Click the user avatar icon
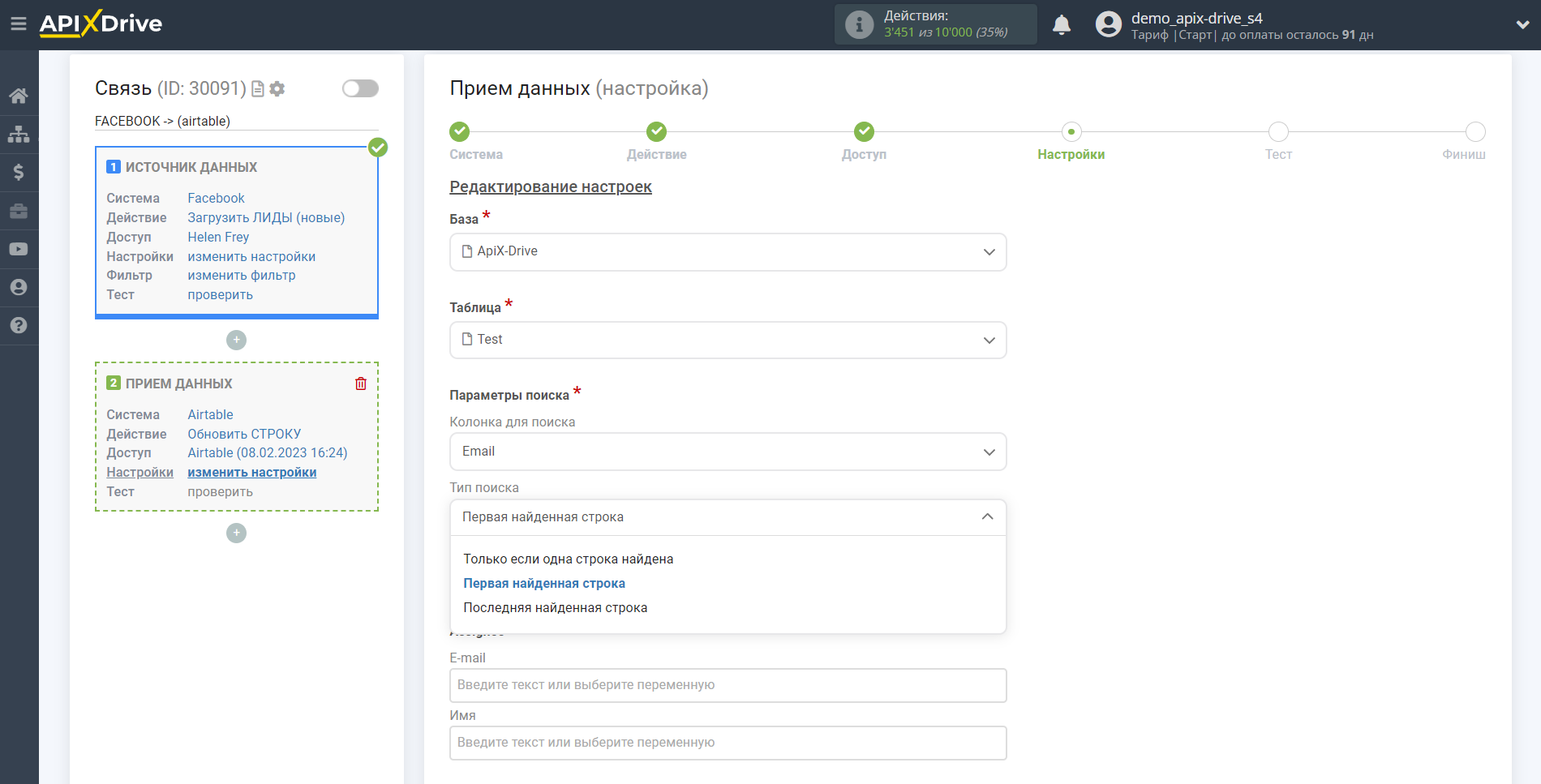 click(x=1108, y=24)
